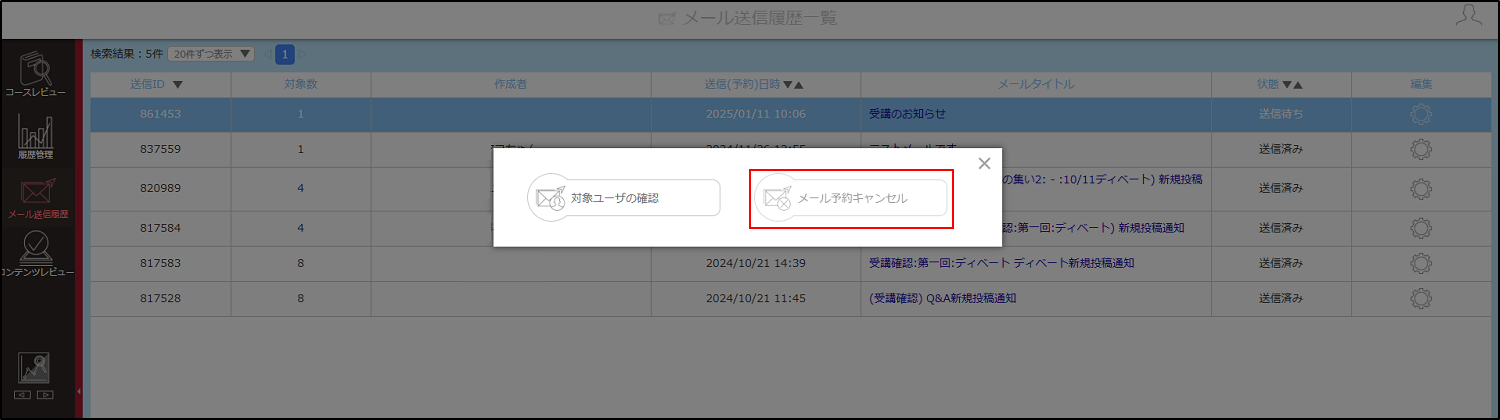Click the user profile icon in header
1500x420 pixels.
tap(1469, 17)
